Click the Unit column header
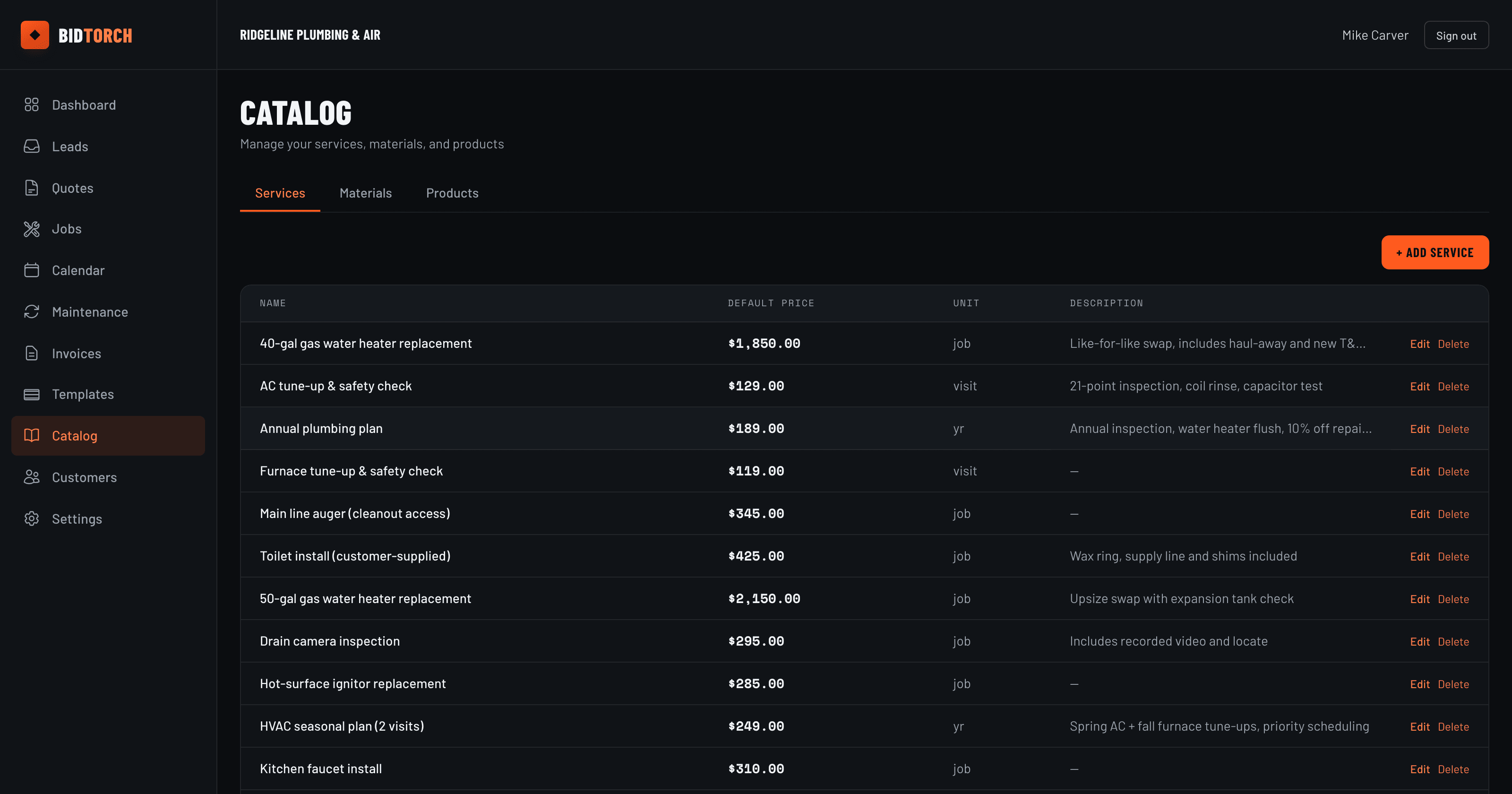The height and width of the screenshot is (794, 1512). pos(965,303)
